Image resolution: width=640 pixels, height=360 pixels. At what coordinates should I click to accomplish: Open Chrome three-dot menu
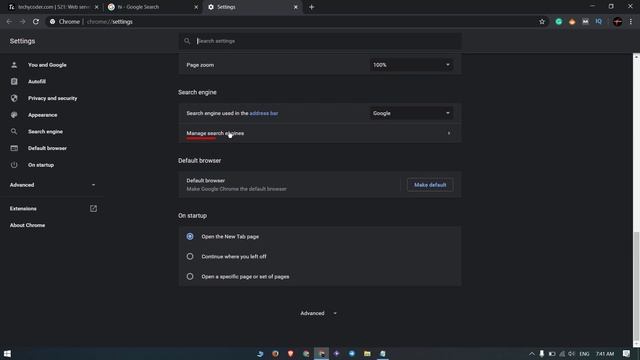(x=631, y=22)
